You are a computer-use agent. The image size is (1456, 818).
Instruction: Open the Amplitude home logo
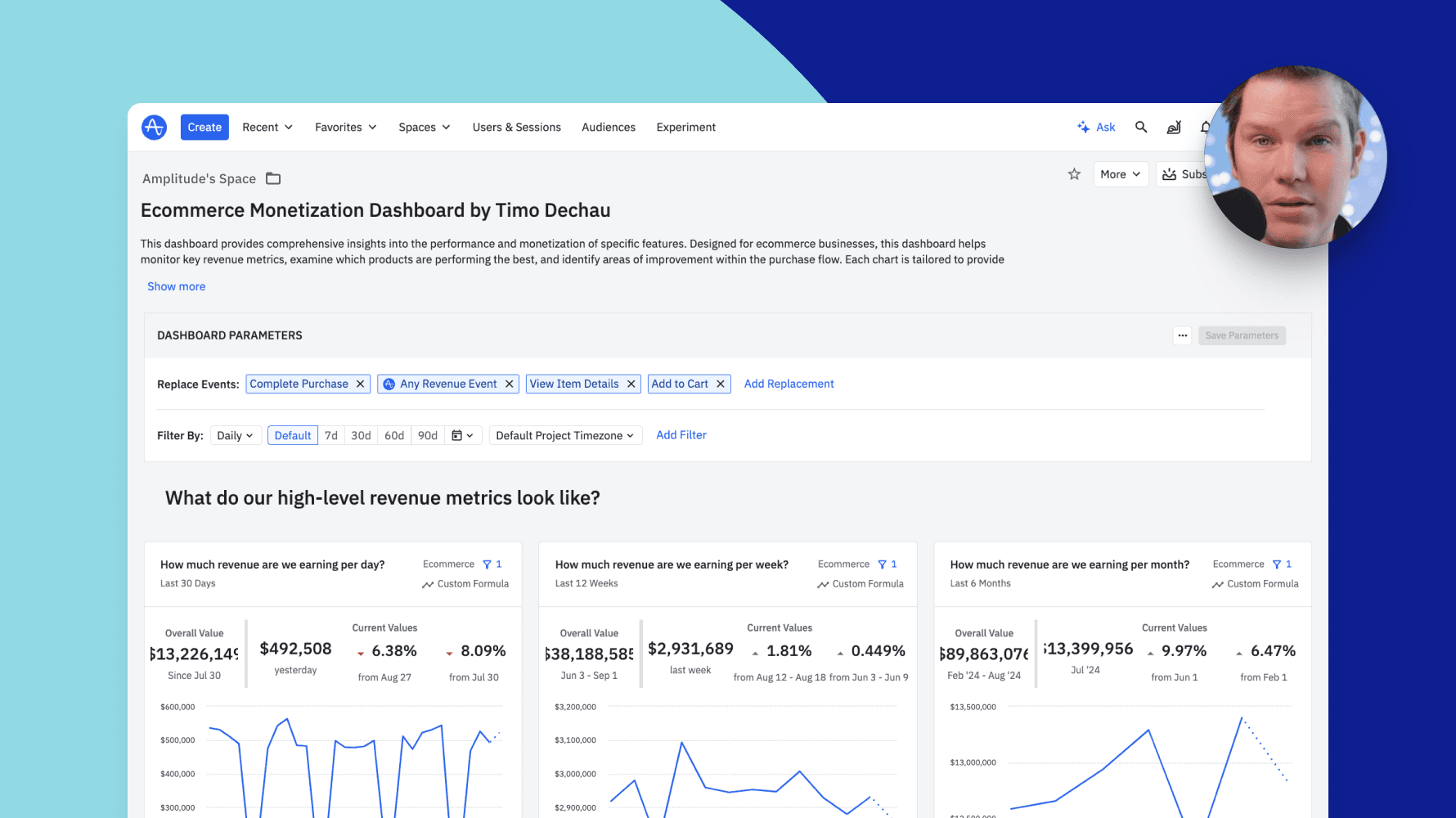(154, 127)
